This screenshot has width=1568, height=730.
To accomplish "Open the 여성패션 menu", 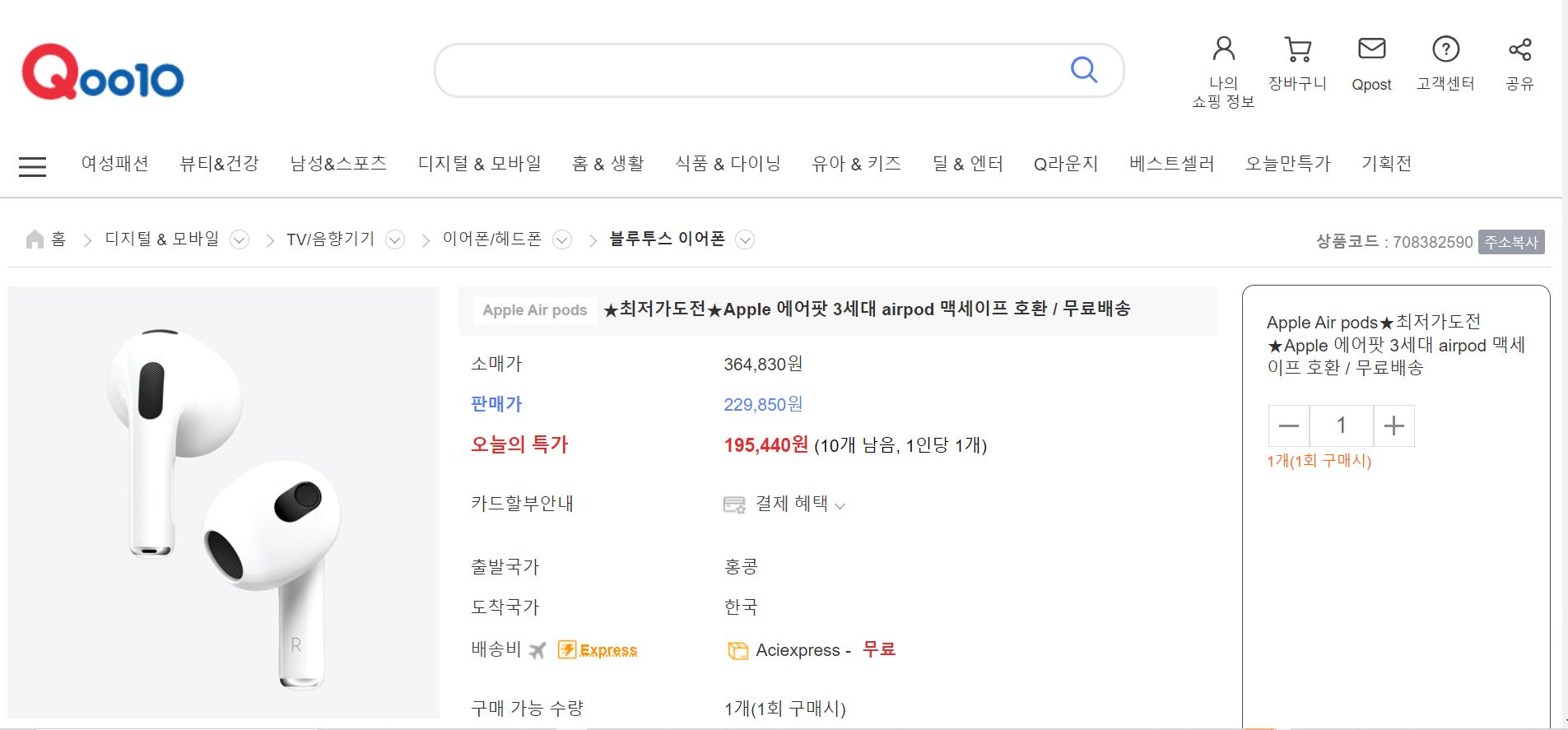I will [x=114, y=164].
